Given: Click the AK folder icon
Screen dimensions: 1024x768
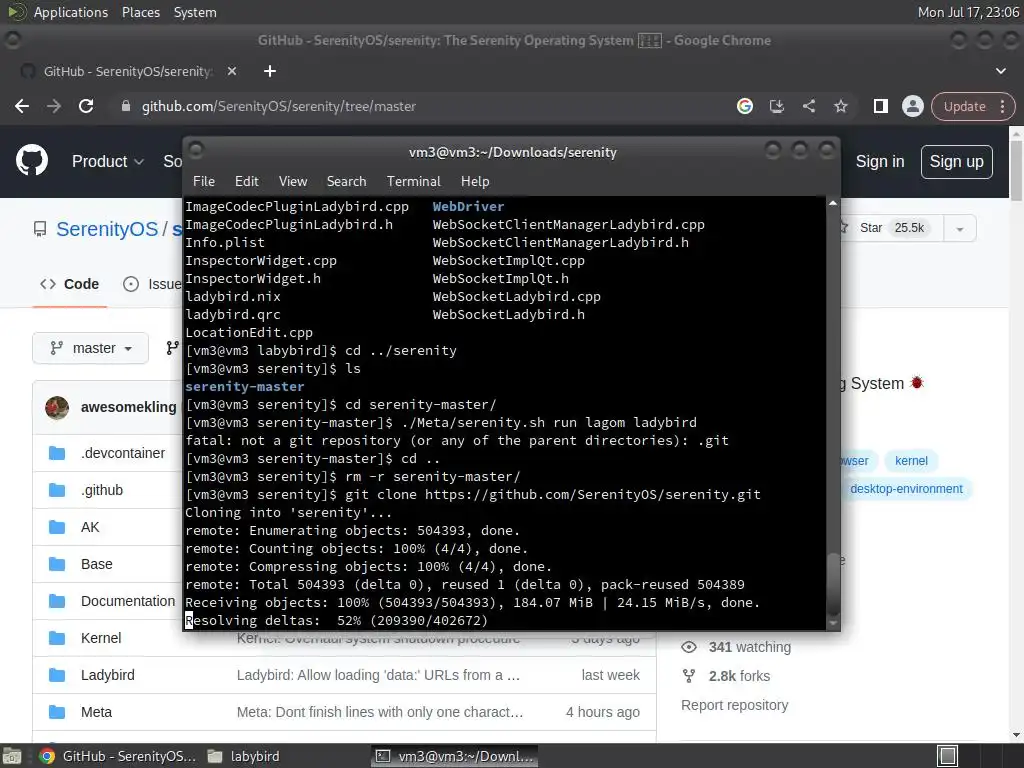Looking at the screenshot, I should pos(57,527).
